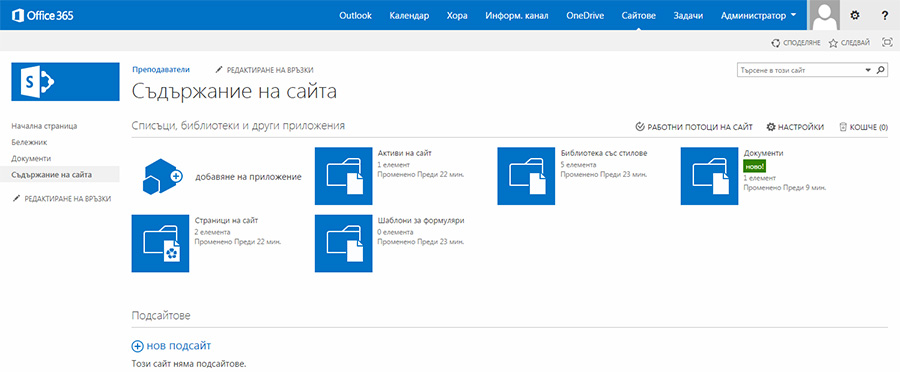Open Задачи in the top navigation
This screenshot has width=900, height=372.
coord(688,16)
